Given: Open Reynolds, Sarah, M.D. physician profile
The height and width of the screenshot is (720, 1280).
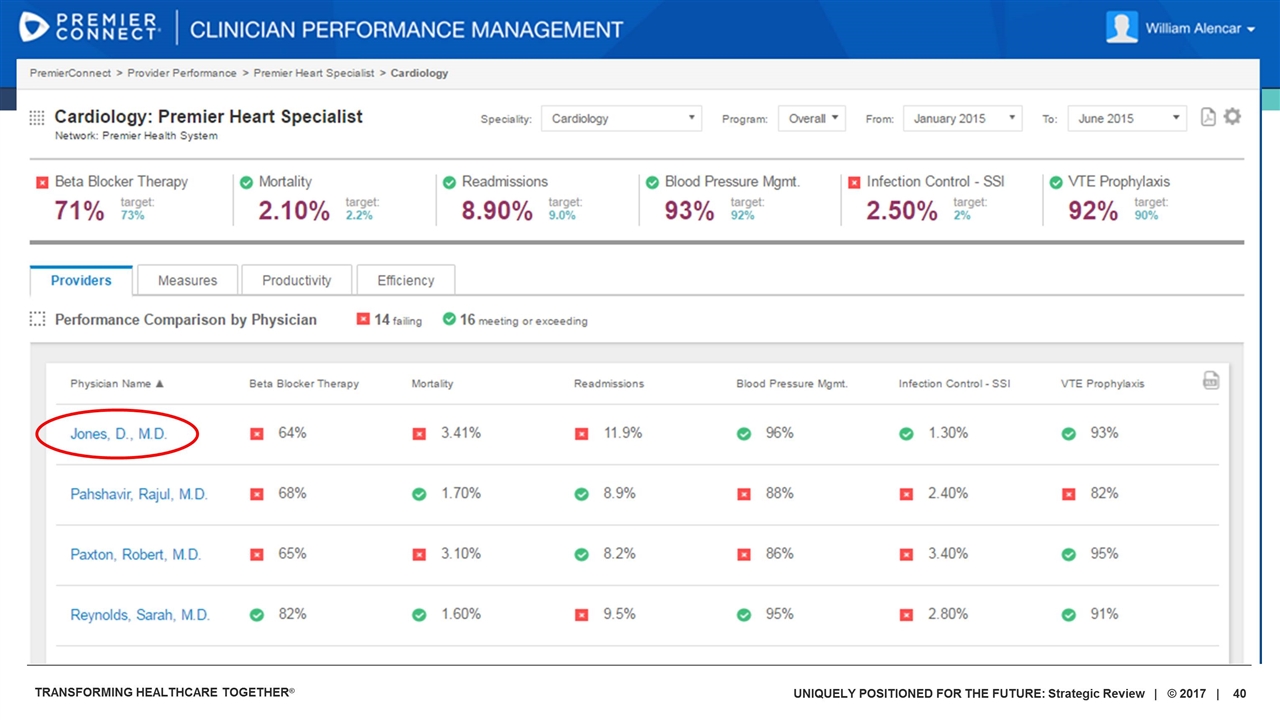Looking at the screenshot, I should click(x=140, y=615).
